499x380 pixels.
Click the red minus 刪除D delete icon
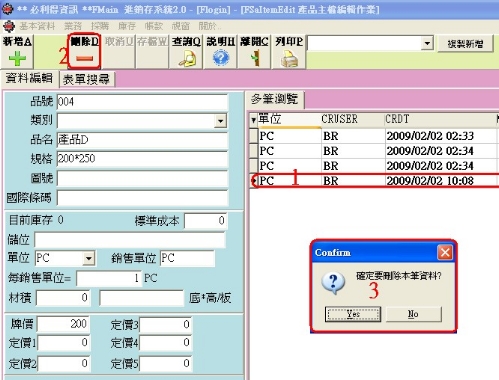(85, 59)
